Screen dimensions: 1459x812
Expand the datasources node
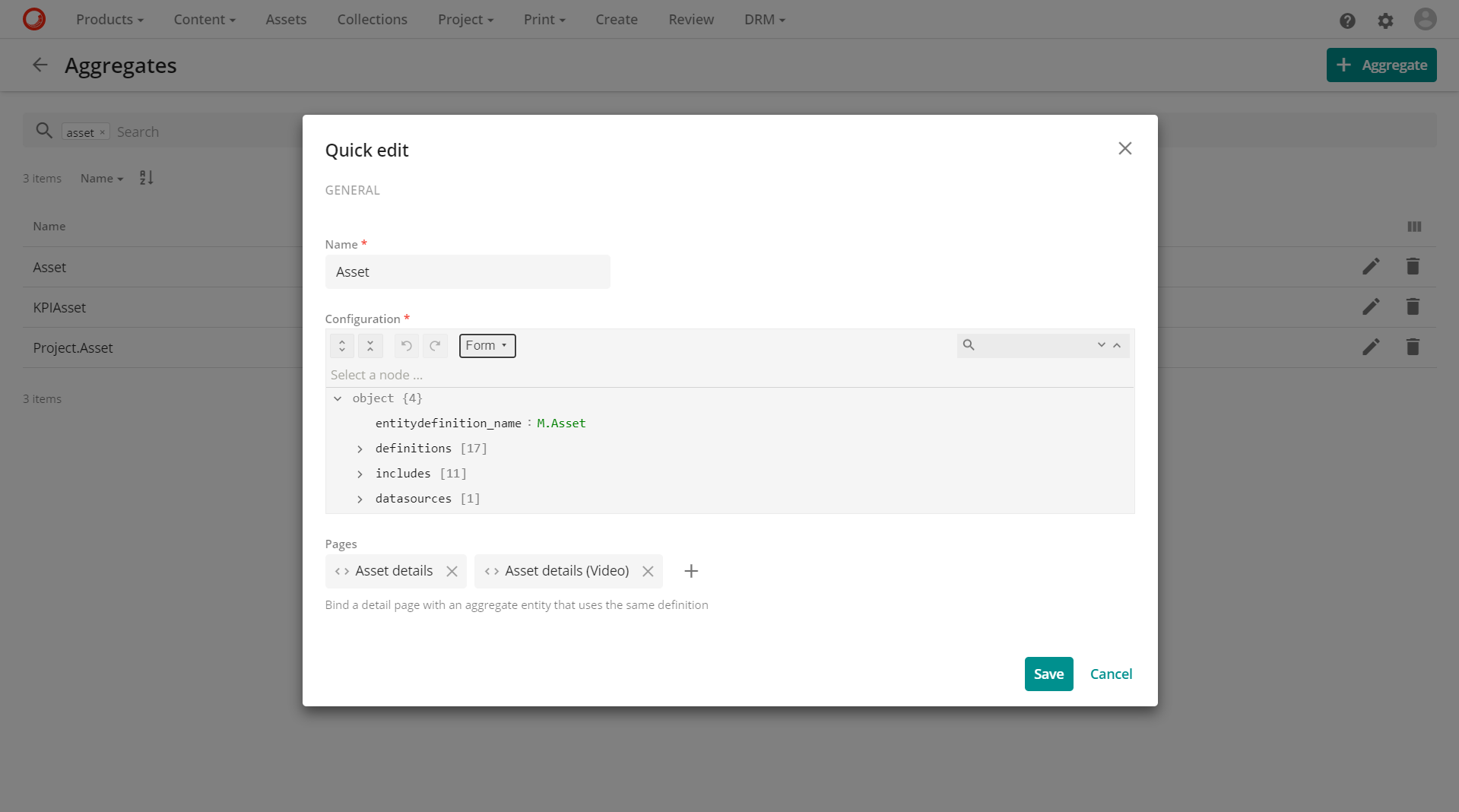(x=360, y=499)
